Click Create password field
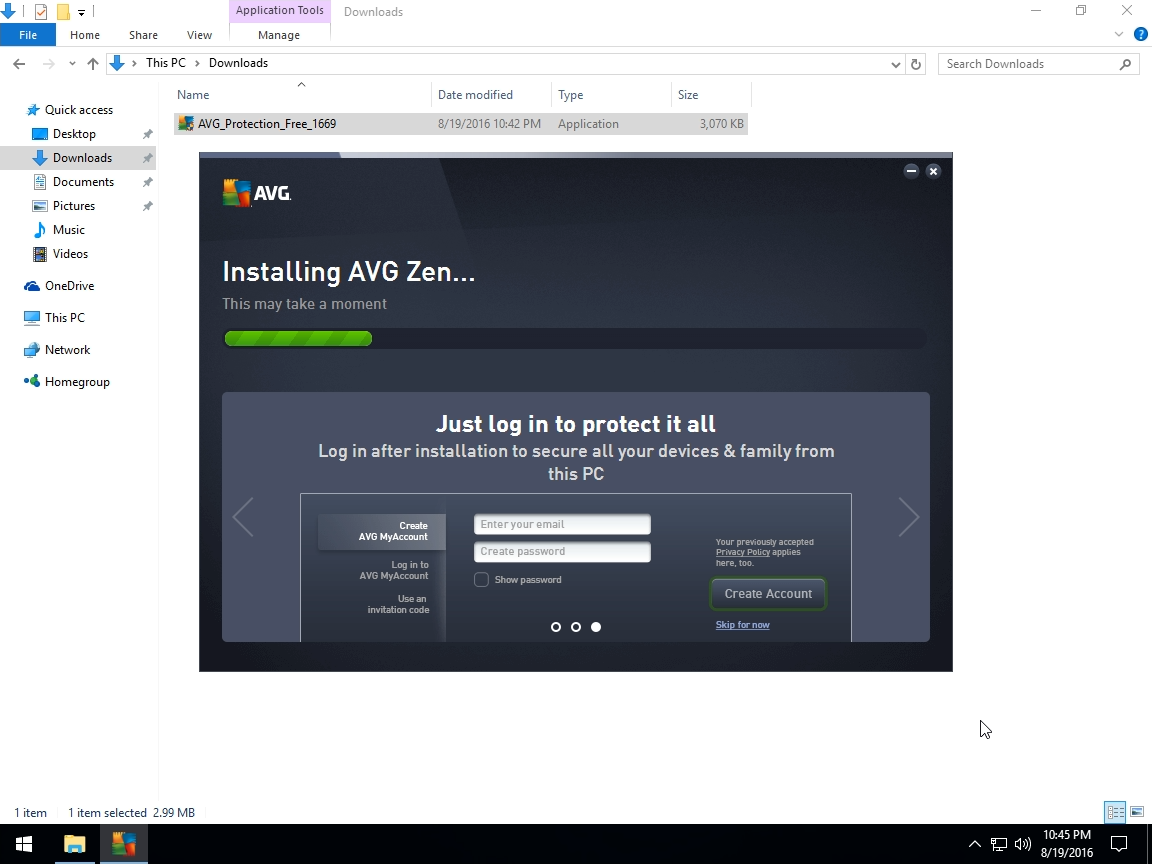This screenshot has width=1152, height=864. tap(562, 552)
